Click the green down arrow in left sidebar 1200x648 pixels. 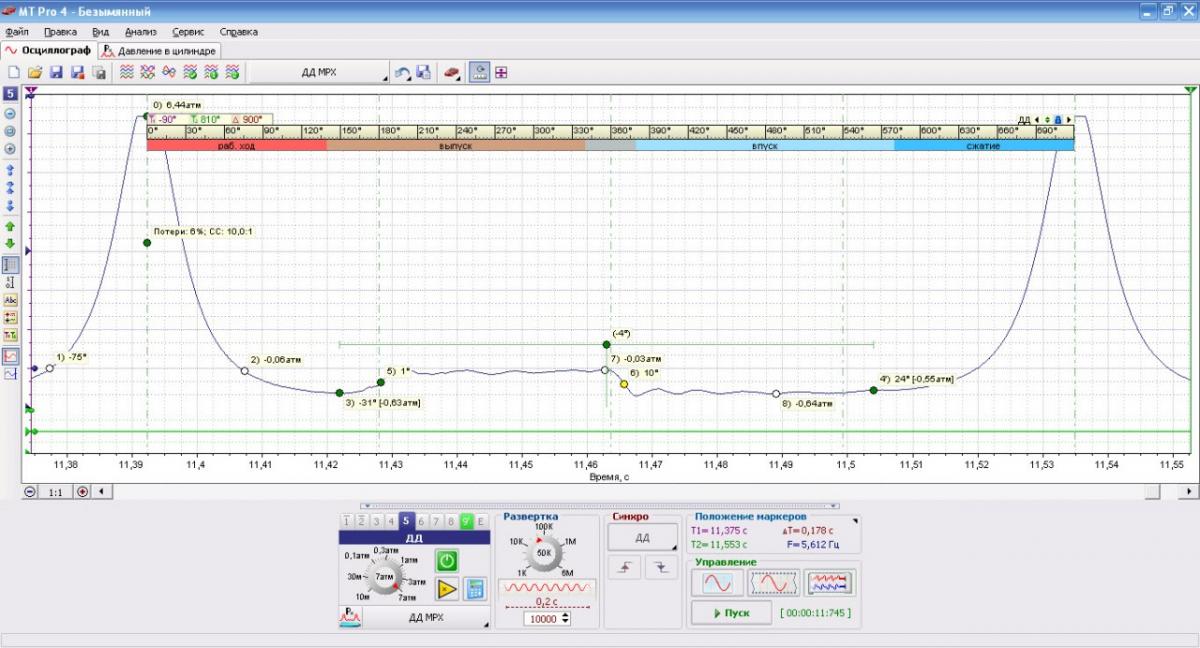(x=10, y=243)
